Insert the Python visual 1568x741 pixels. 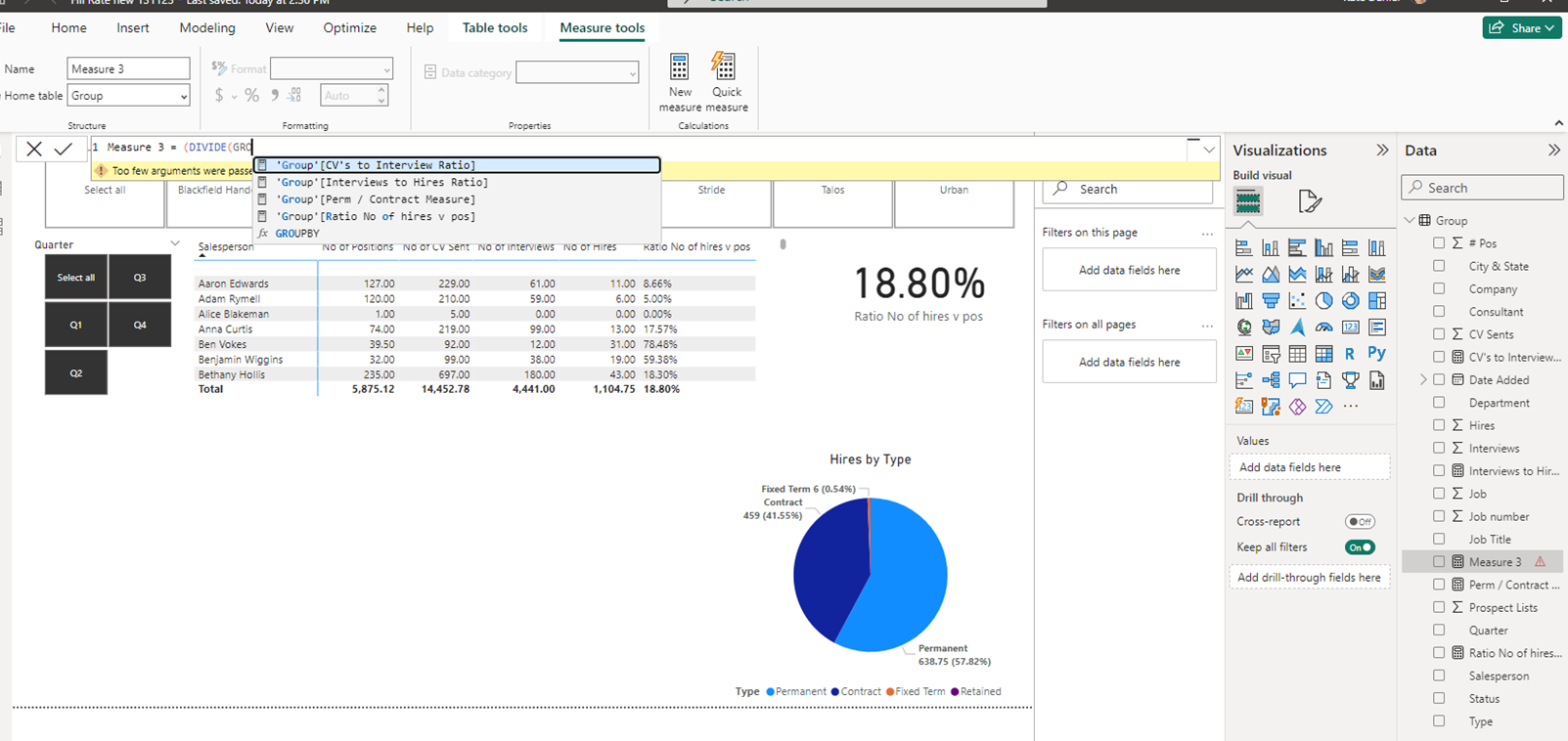(1376, 353)
